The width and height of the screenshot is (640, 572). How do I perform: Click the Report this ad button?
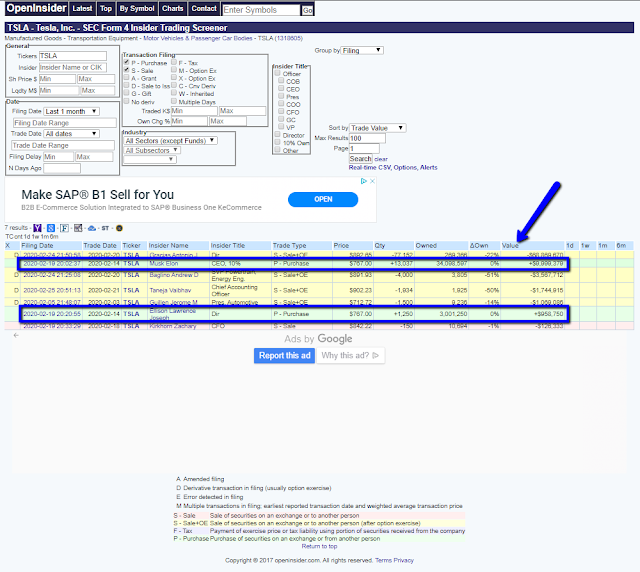tap(284, 356)
